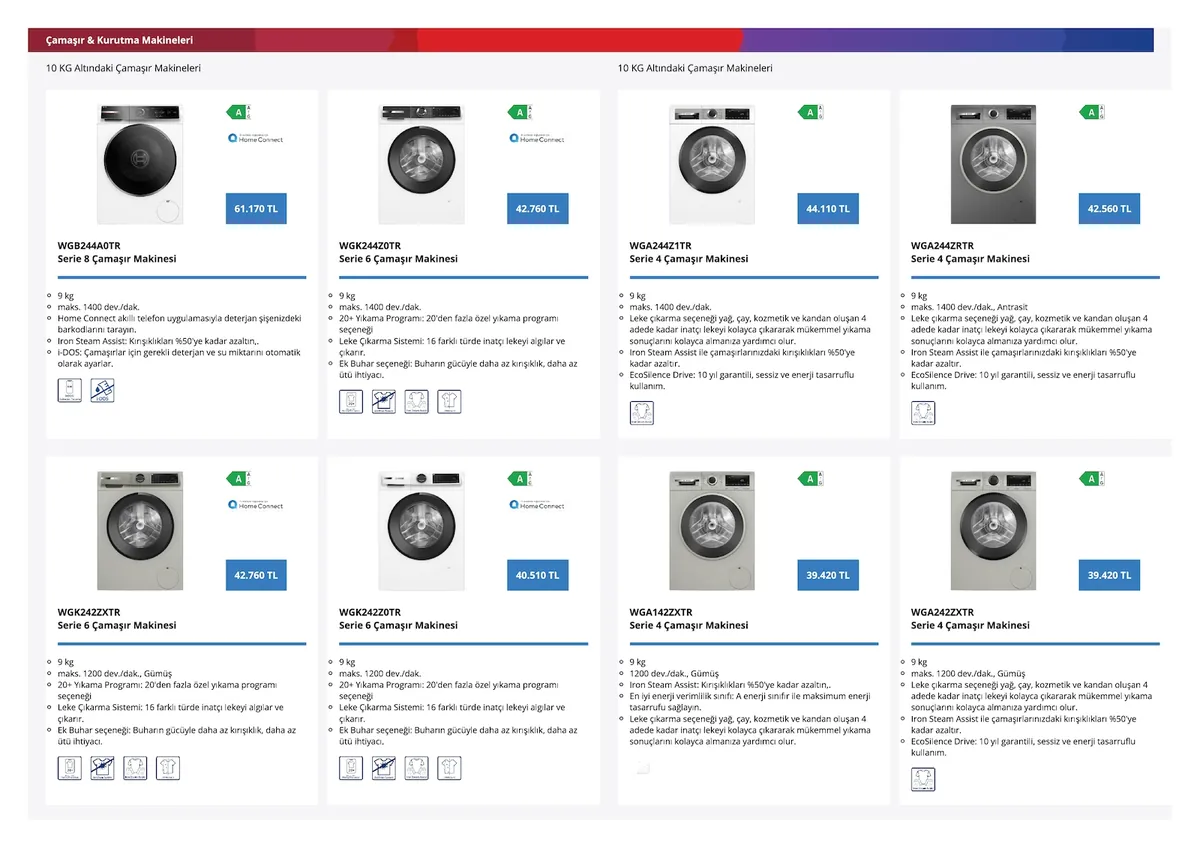
Task: Click the energy class A label for WGA244Z1TR
Action: (x=811, y=112)
